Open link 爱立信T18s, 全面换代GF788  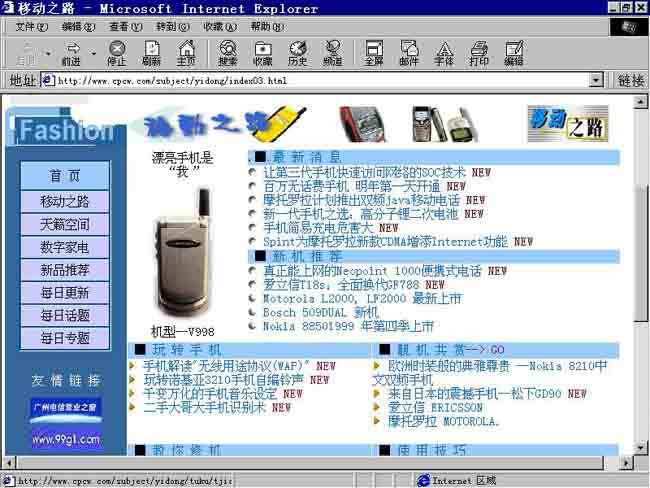click(342, 285)
